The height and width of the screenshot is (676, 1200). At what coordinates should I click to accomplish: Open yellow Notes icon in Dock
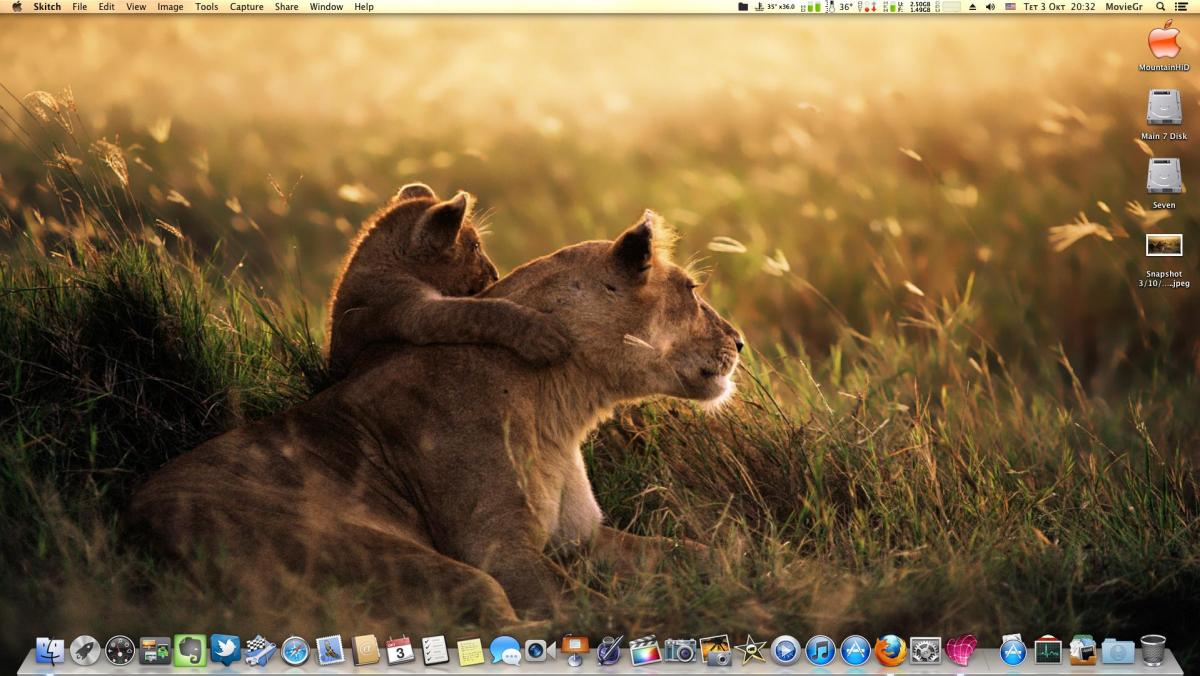[470, 651]
